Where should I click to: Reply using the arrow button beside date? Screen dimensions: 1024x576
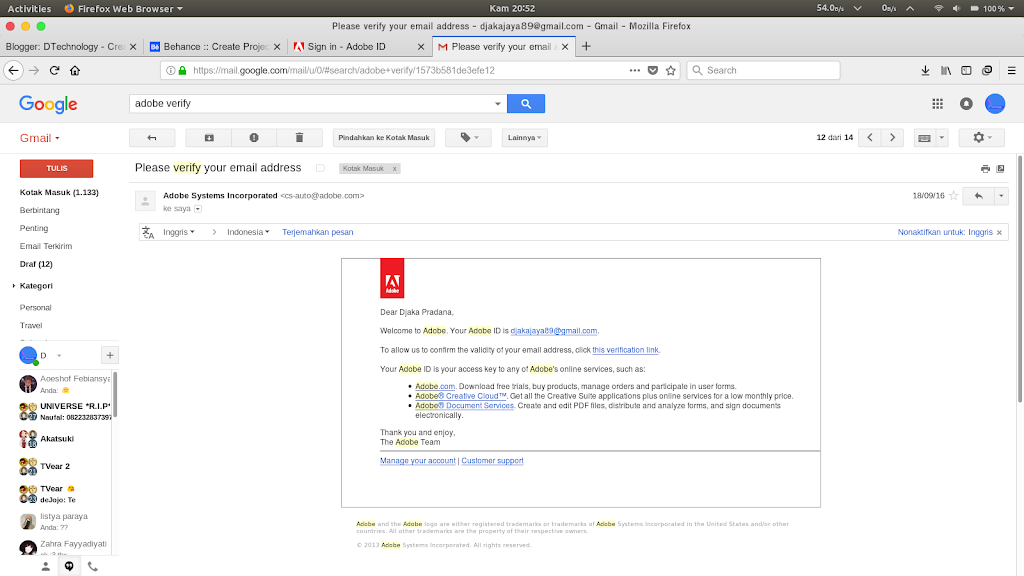(x=978, y=196)
